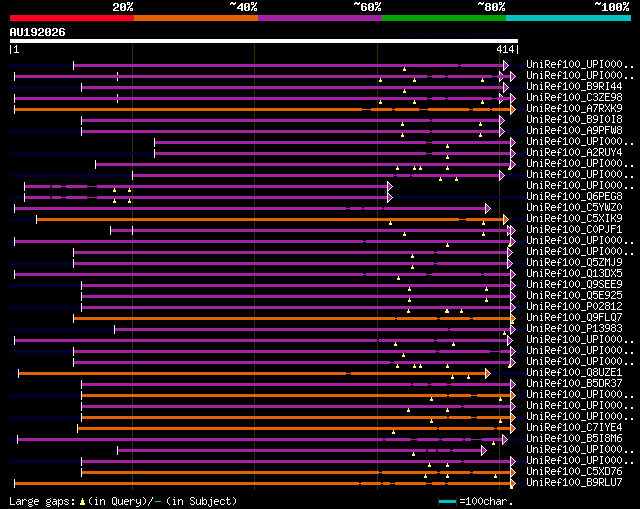Click the purple alignment bar of B9RI44
This screenshot has width=640, height=509.
(x=293, y=87)
